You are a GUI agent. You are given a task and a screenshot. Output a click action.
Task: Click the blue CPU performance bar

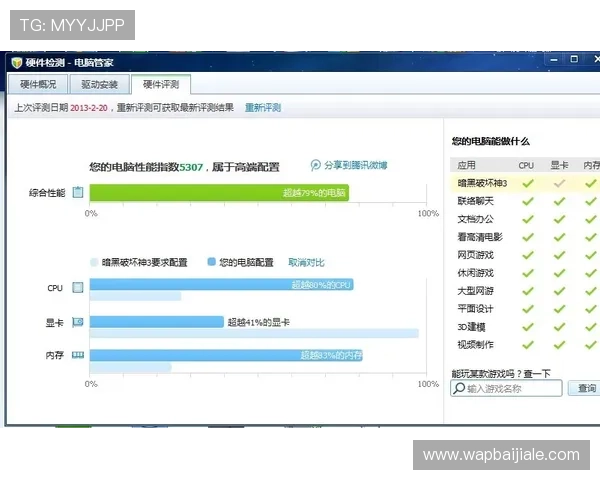coord(221,284)
